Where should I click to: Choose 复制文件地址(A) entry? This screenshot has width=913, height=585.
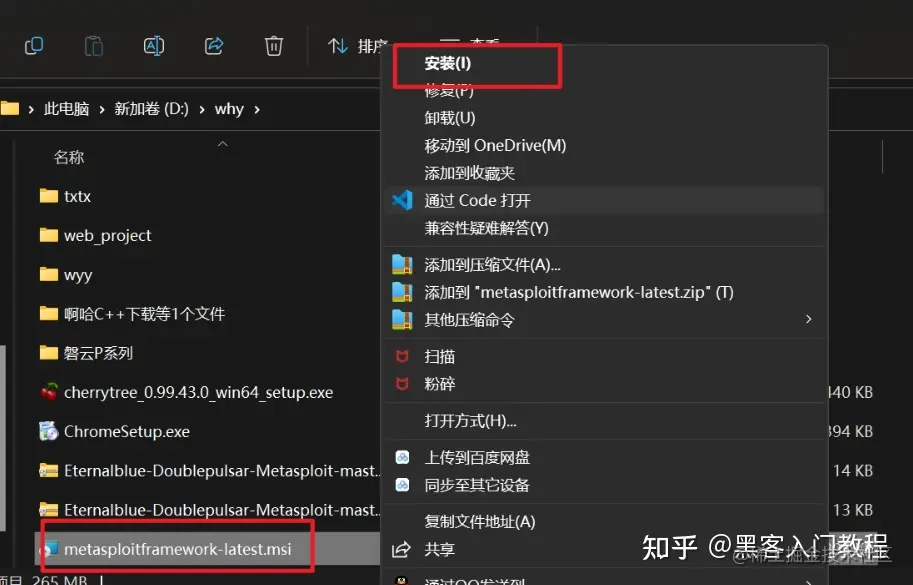tap(480, 522)
